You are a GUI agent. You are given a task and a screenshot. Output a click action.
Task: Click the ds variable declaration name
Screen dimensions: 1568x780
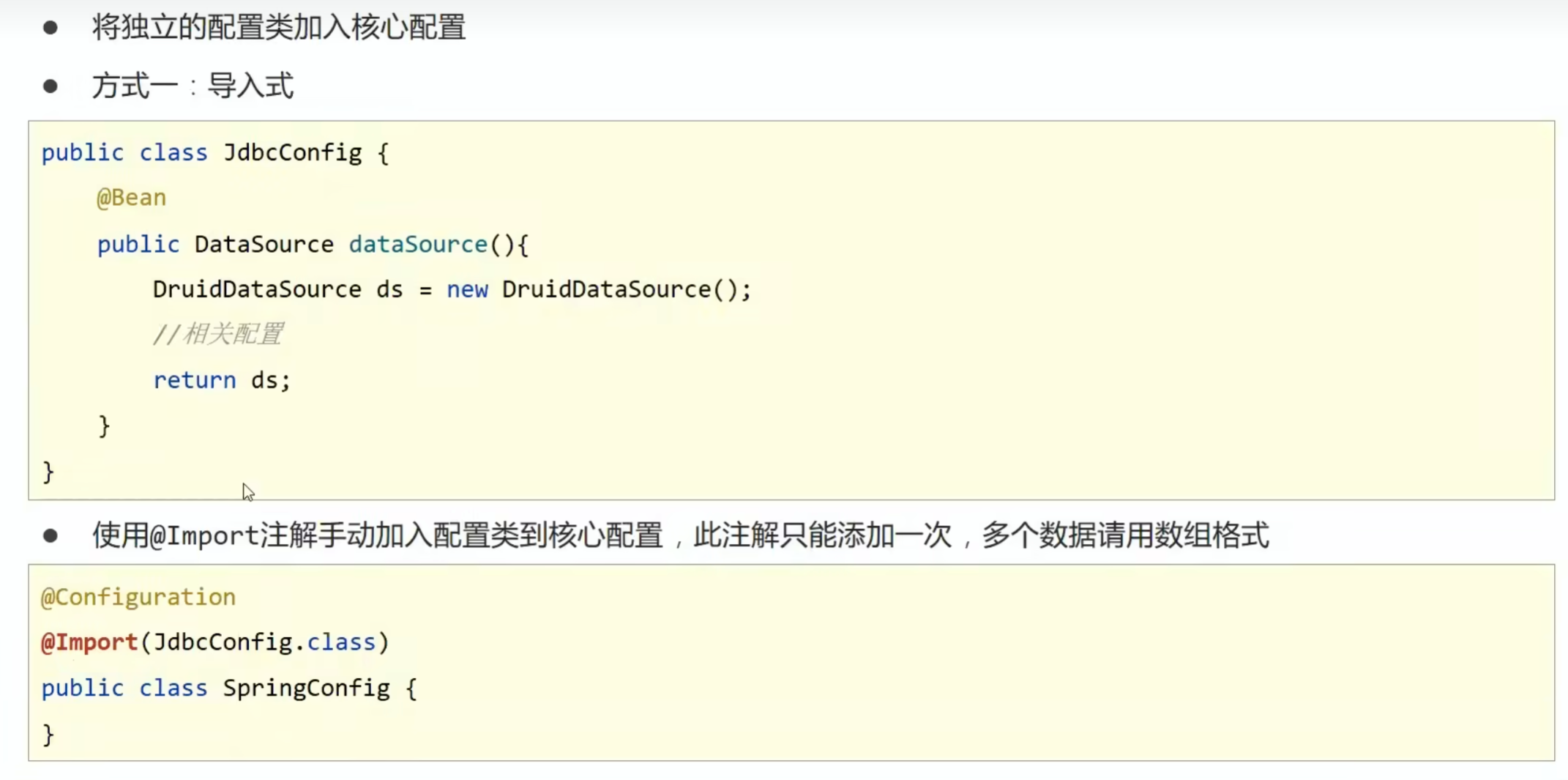389,290
